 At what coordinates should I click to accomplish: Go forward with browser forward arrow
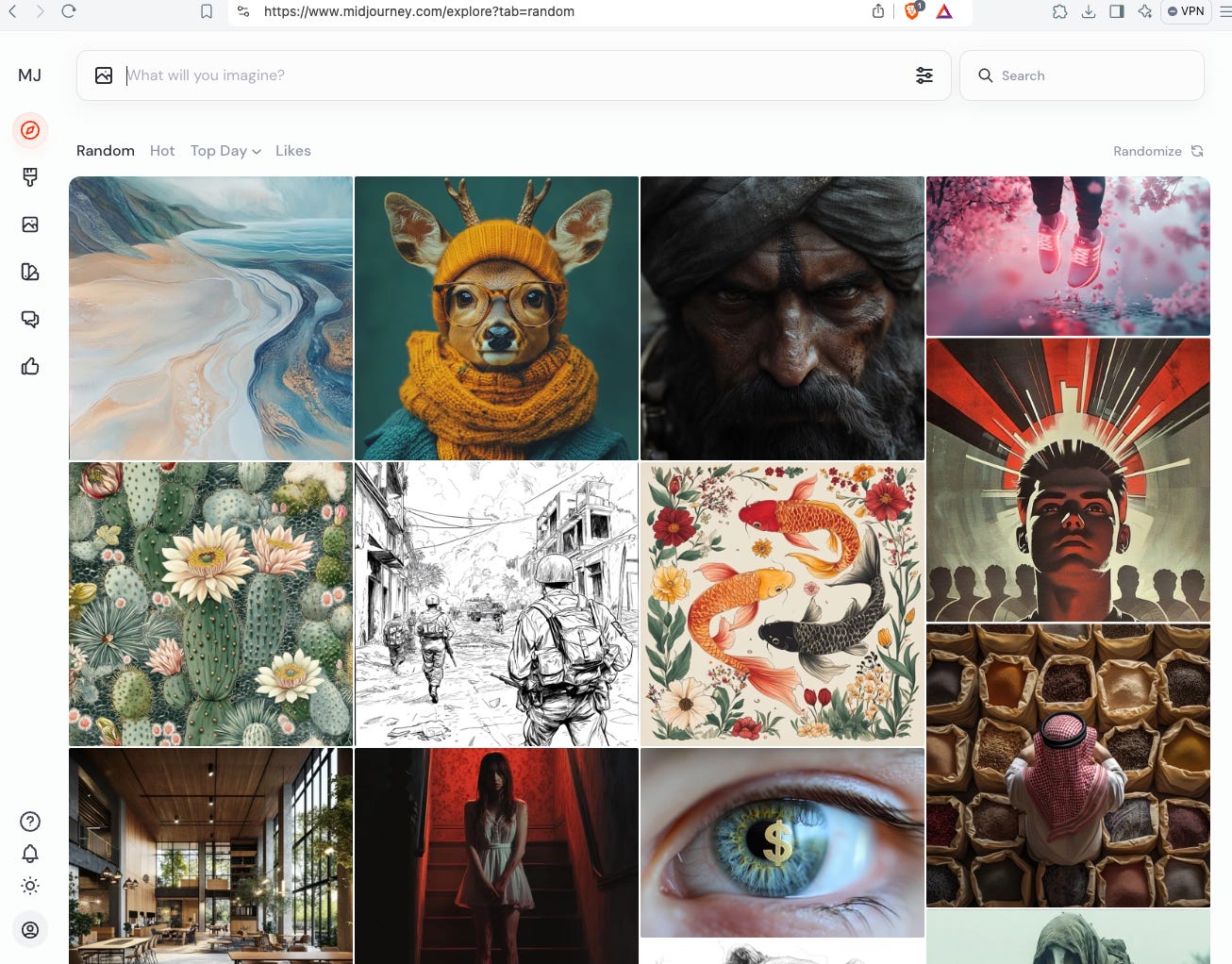coord(40,11)
